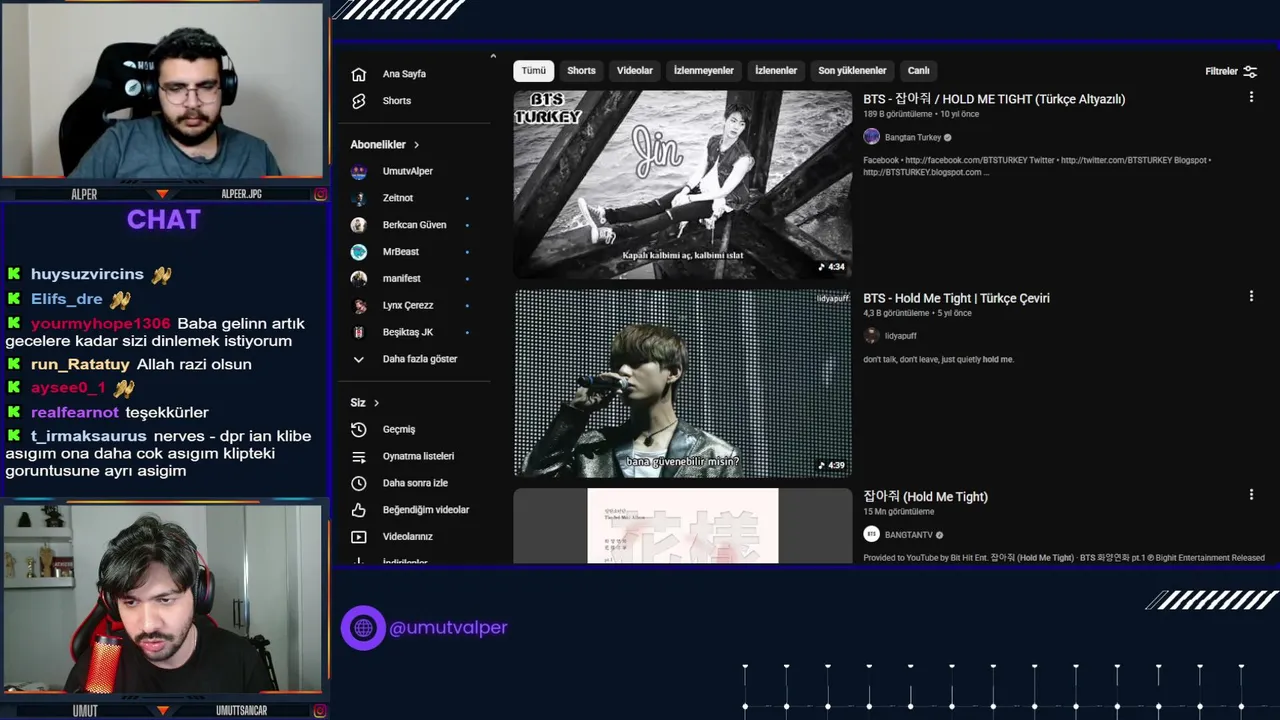Image resolution: width=1280 pixels, height=720 pixels.
Task: Open BANGTANTV channel avatar
Action: click(871, 535)
